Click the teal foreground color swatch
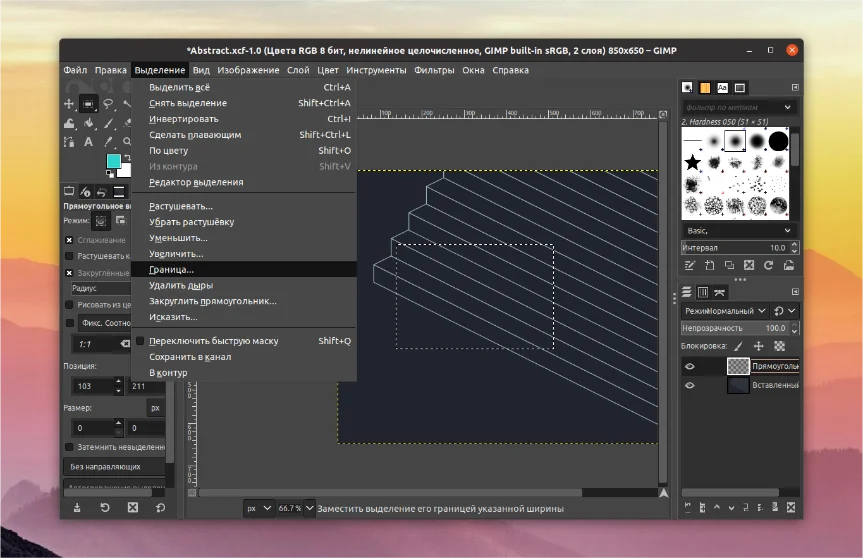Viewport: 863px width, 558px height. tap(113, 160)
